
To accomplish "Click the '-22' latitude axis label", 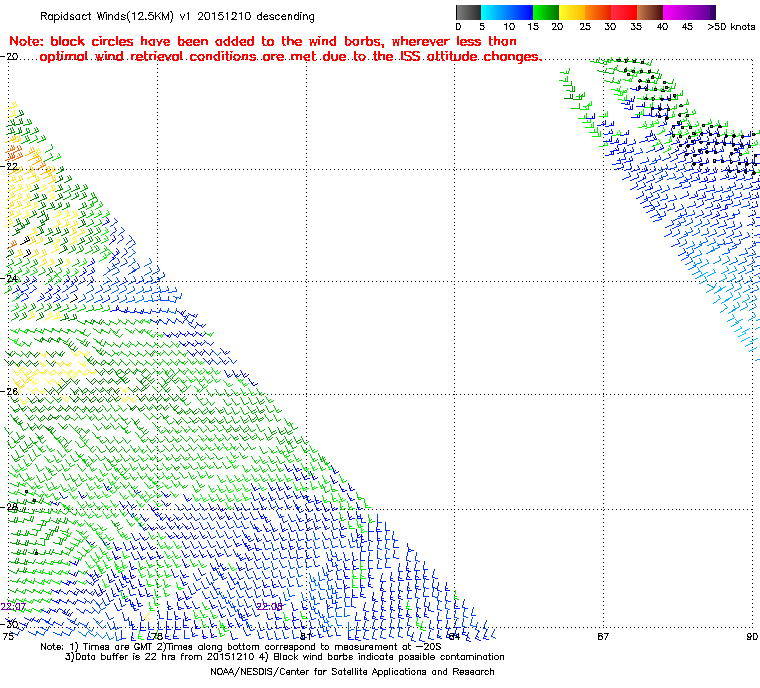I will pyautogui.click(x=9, y=166).
